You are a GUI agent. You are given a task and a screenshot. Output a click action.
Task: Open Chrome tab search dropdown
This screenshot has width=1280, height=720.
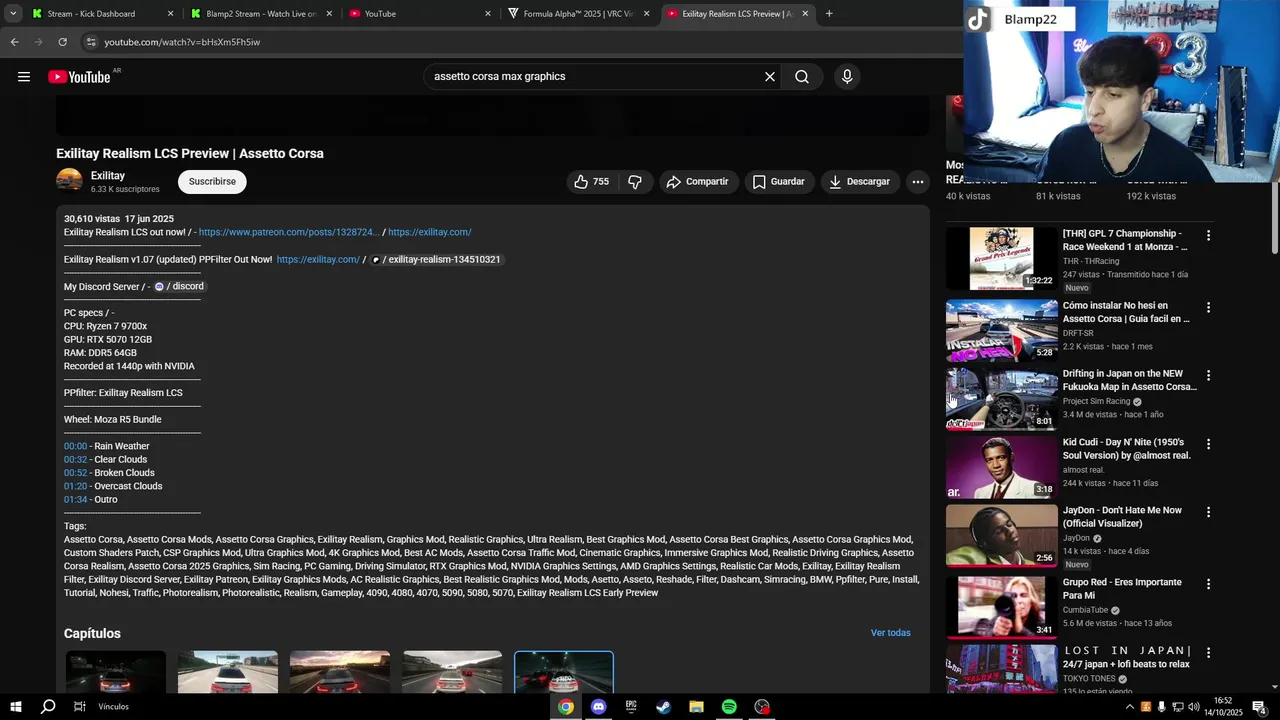[x=13, y=14]
